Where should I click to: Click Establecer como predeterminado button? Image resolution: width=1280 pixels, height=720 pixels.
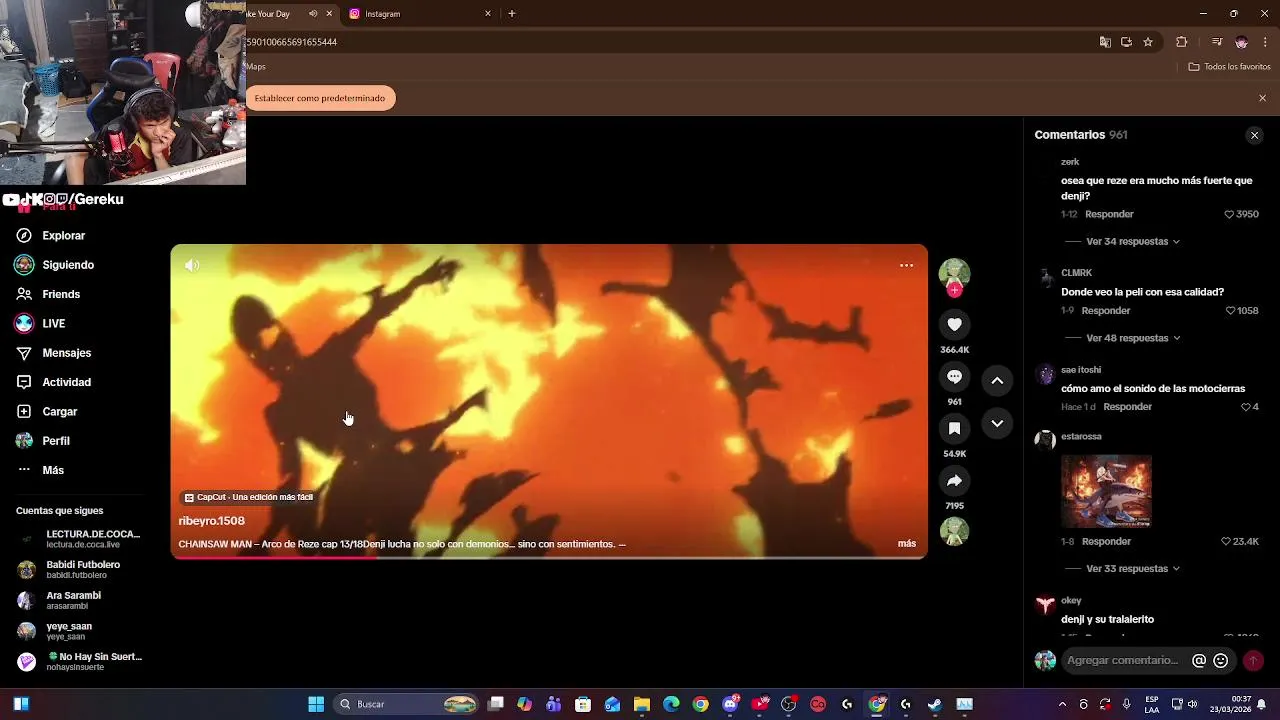point(320,98)
